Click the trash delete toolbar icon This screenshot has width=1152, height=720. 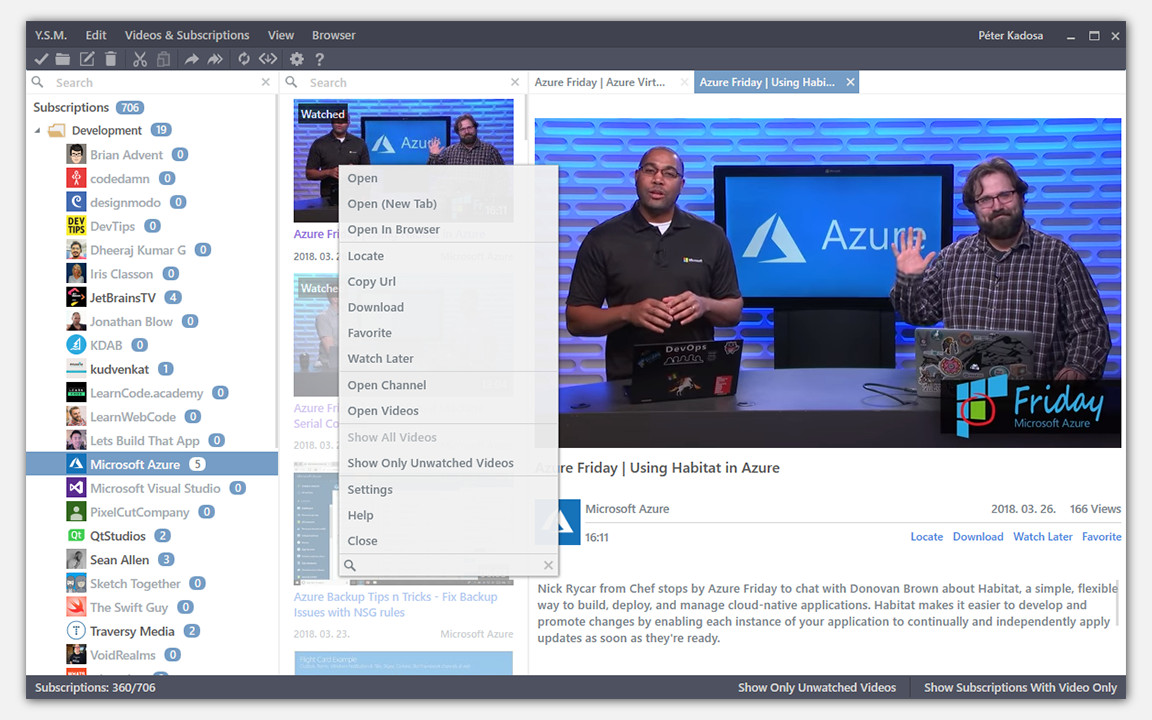[x=110, y=59]
